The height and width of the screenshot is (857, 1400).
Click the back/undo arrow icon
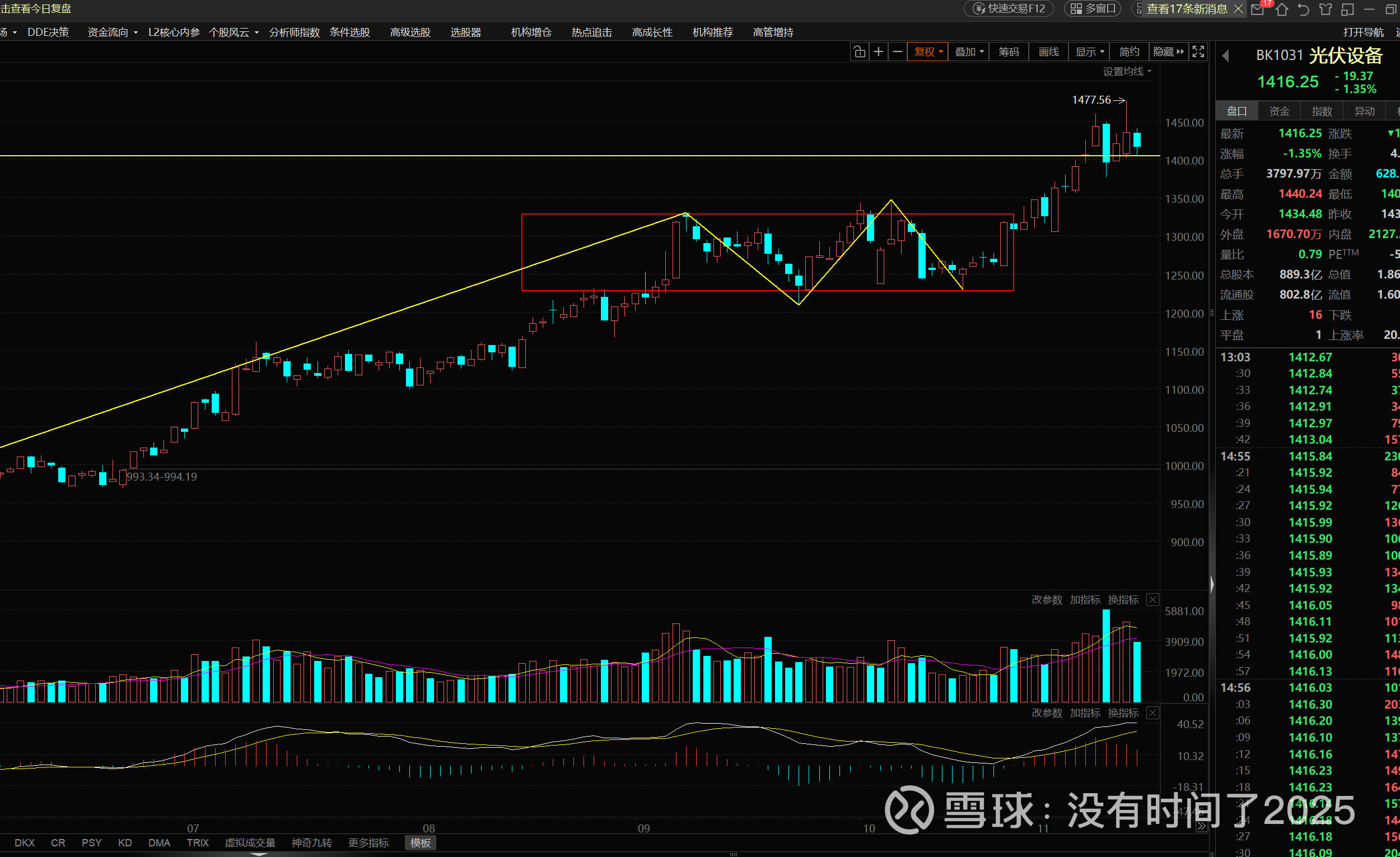click(1304, 9)
